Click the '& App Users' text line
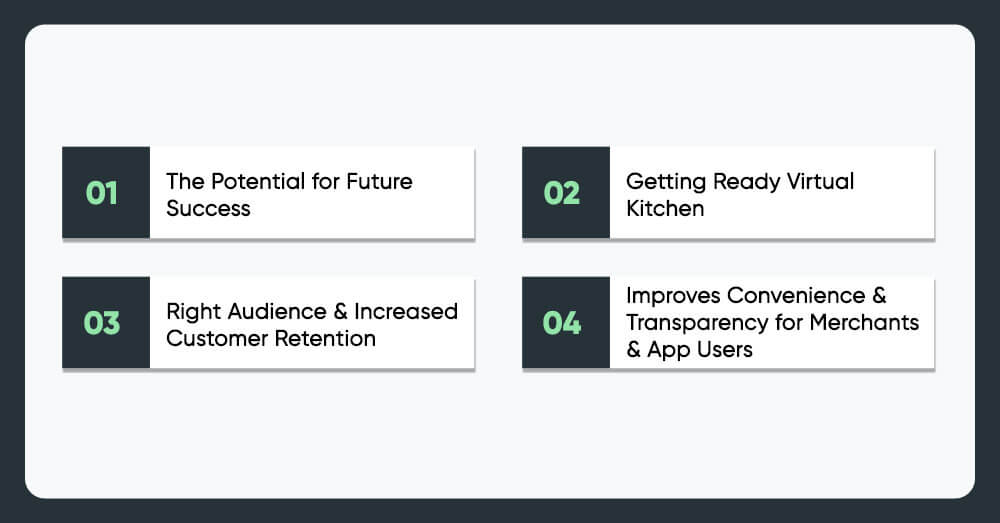 pos(689,350)
